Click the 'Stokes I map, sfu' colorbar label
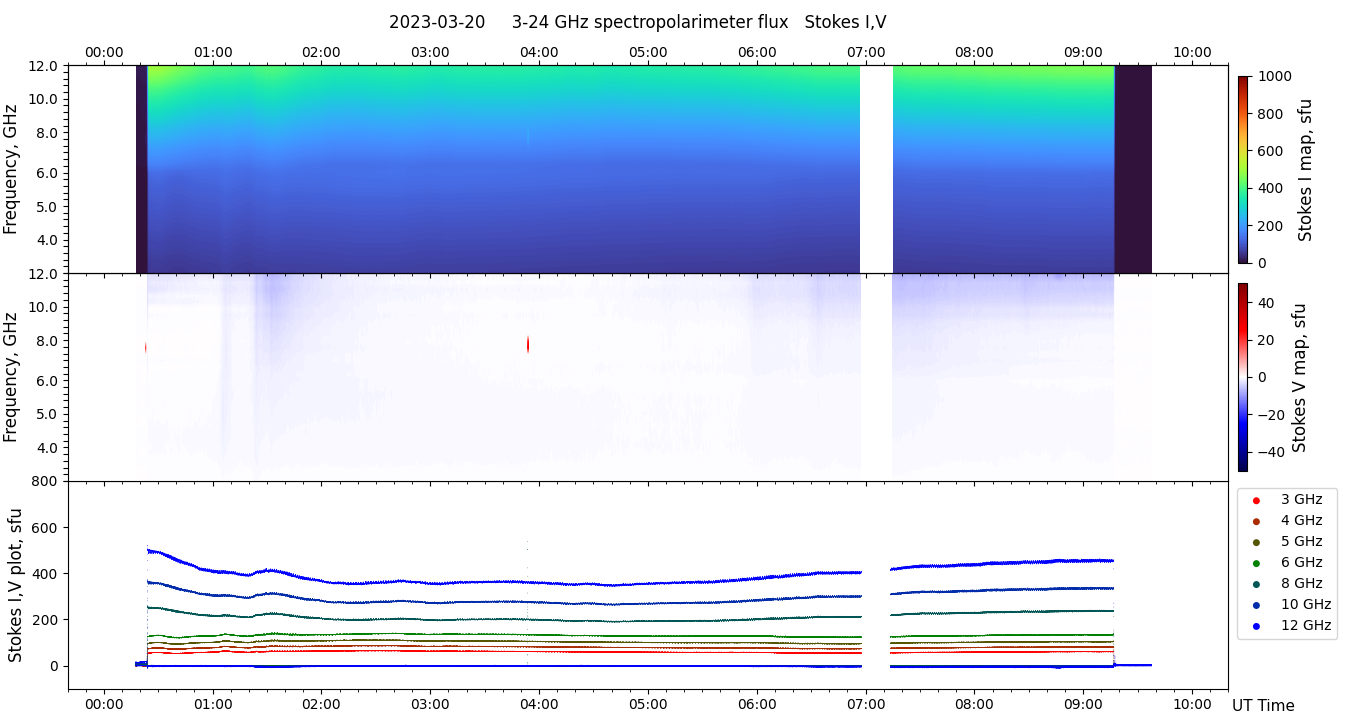 click(x=1305, y=170)
